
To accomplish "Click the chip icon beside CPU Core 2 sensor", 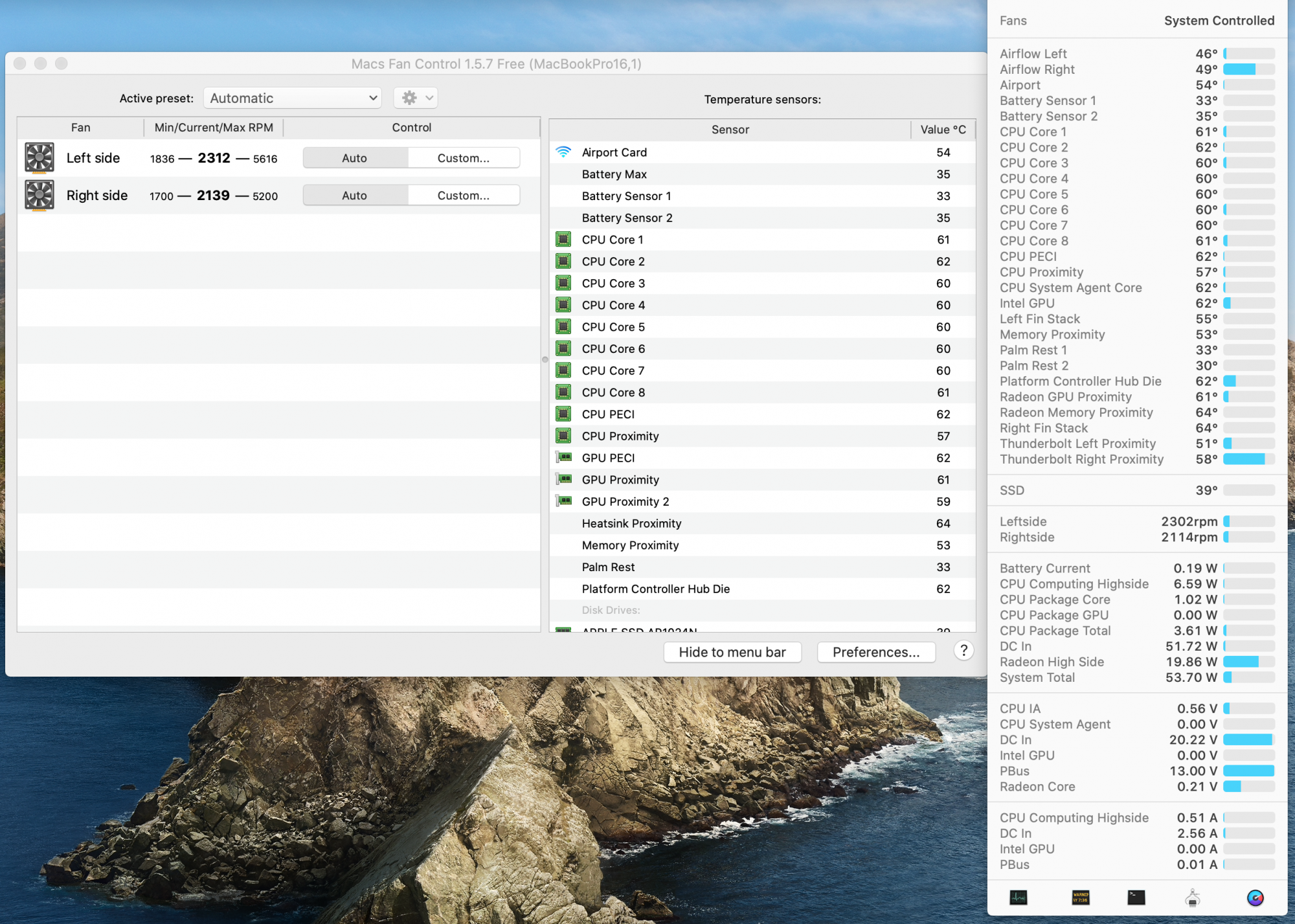I will point(563,262).
